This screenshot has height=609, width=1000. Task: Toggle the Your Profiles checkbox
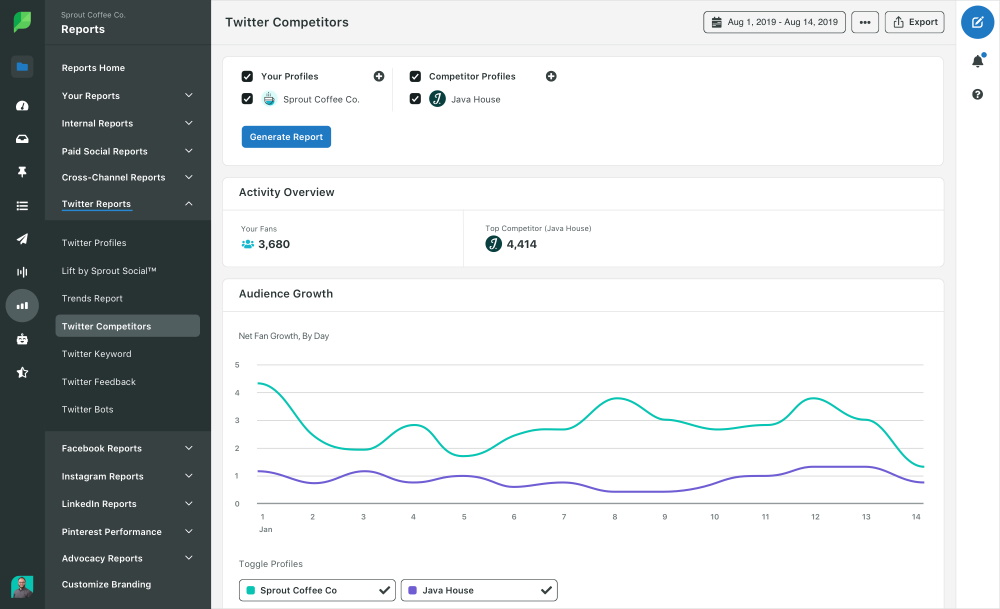tap(247, 76)
